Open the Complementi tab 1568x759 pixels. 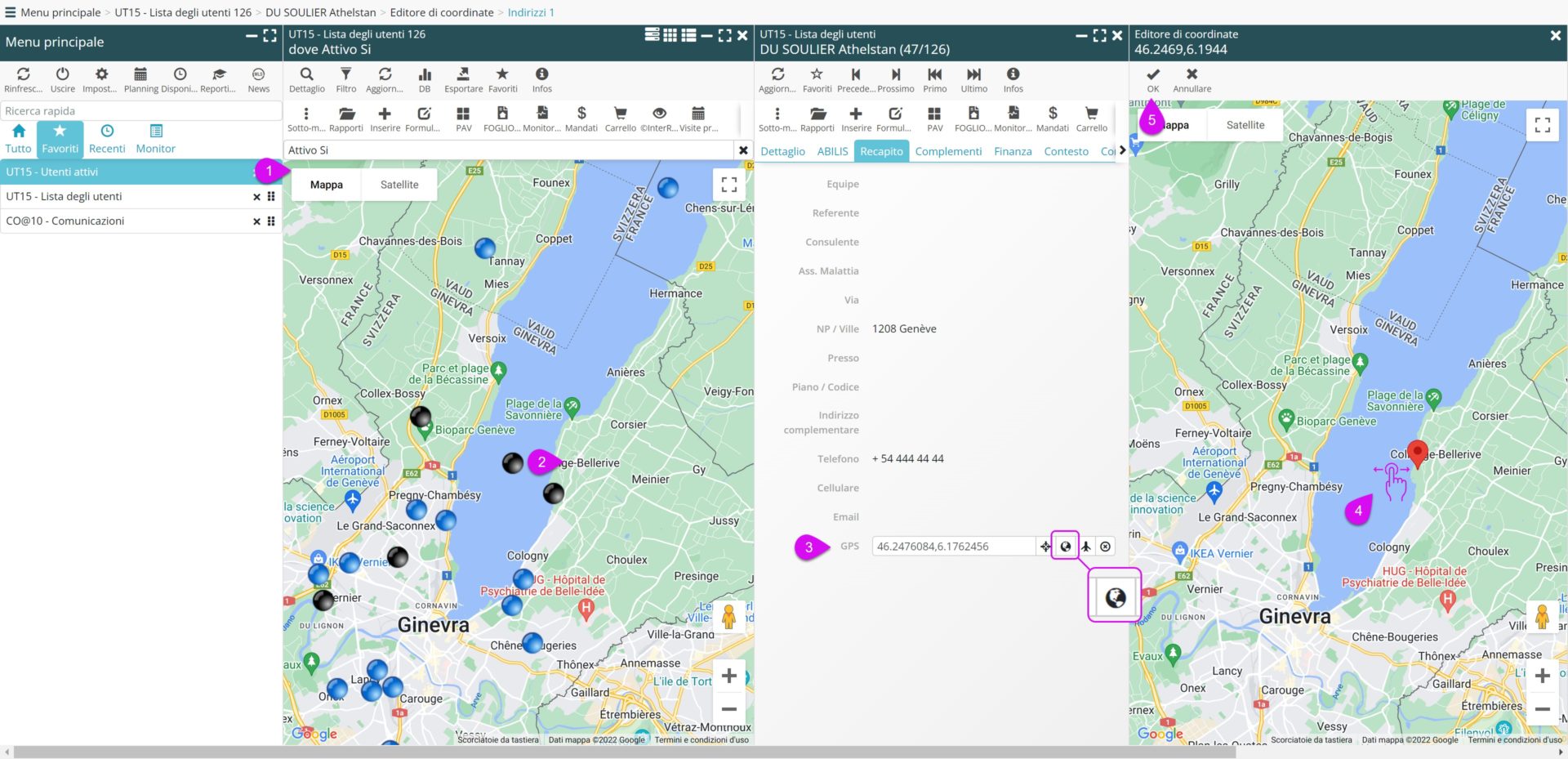click(948, 151)
